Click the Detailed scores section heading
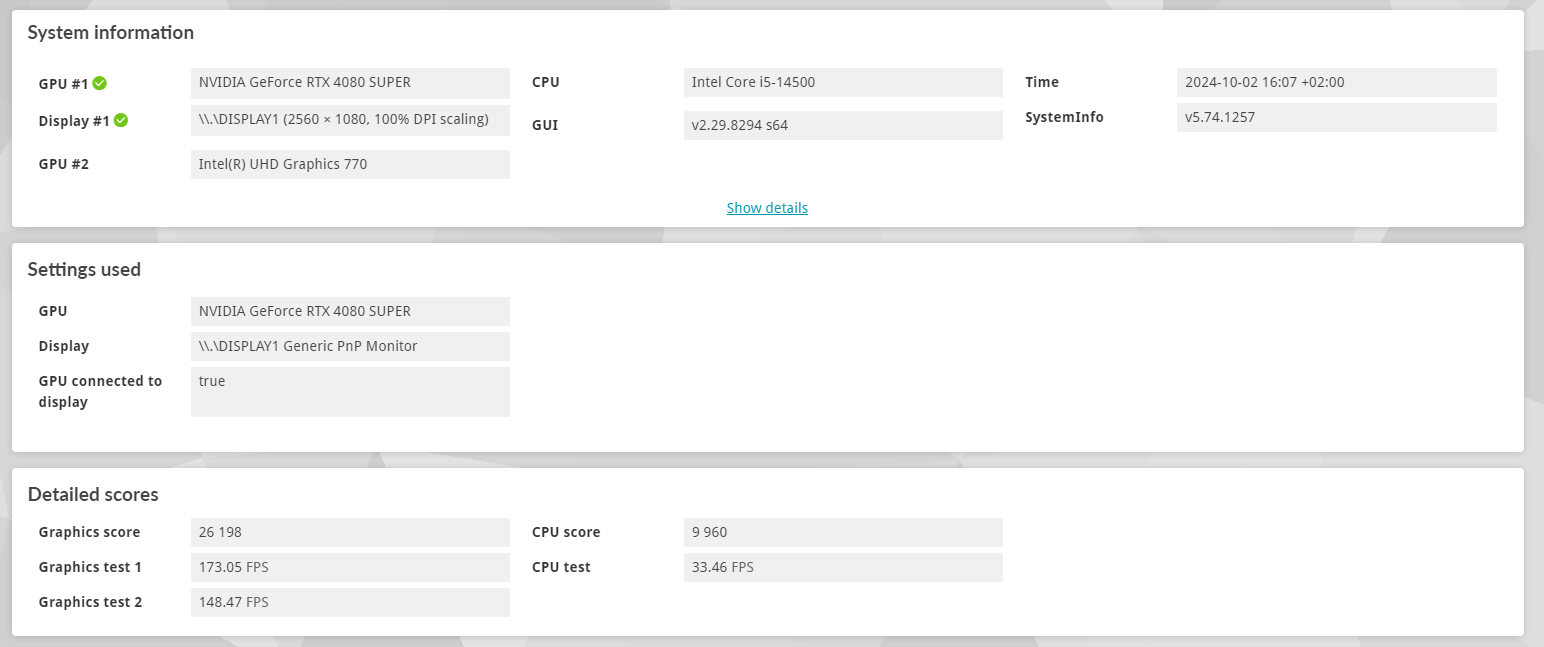 click(93, 495)
